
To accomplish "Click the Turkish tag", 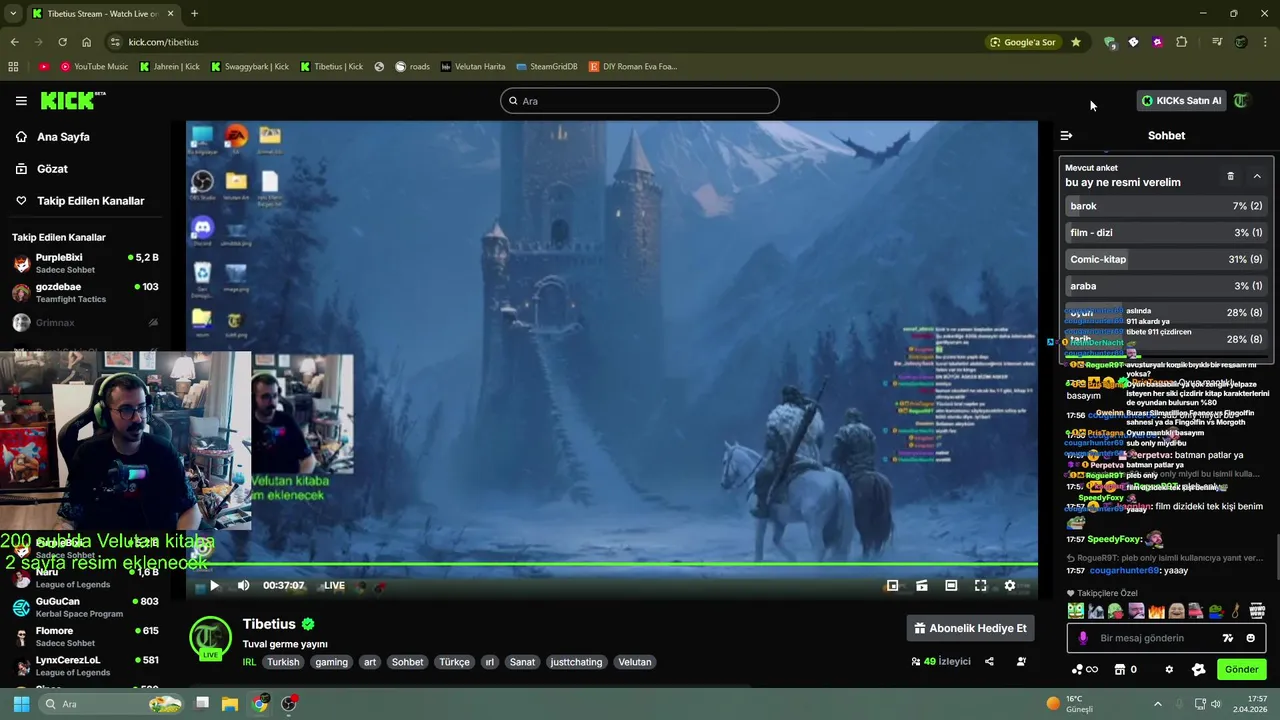I will coord(283,662).
